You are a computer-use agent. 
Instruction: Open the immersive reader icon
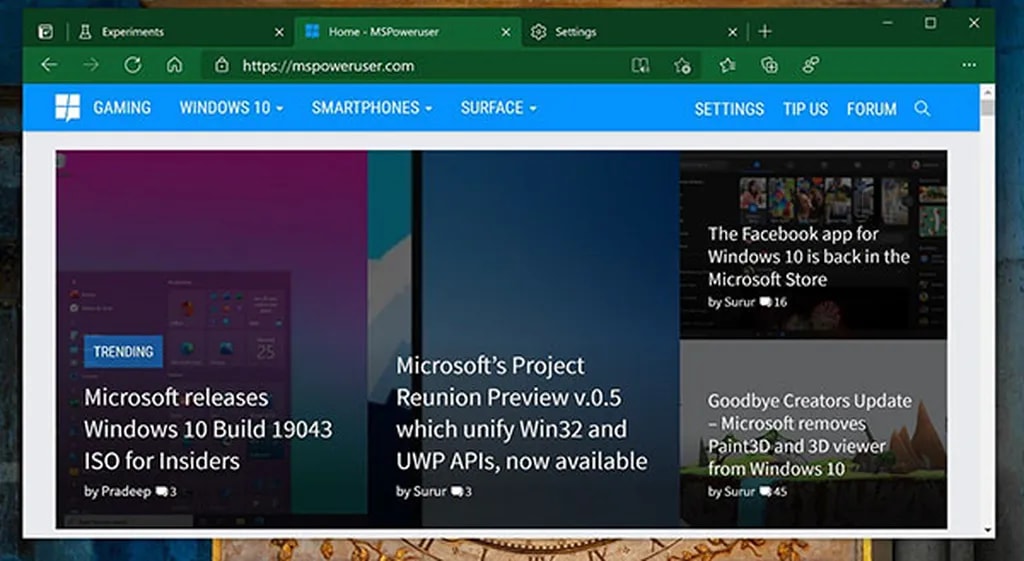[640, 65]
